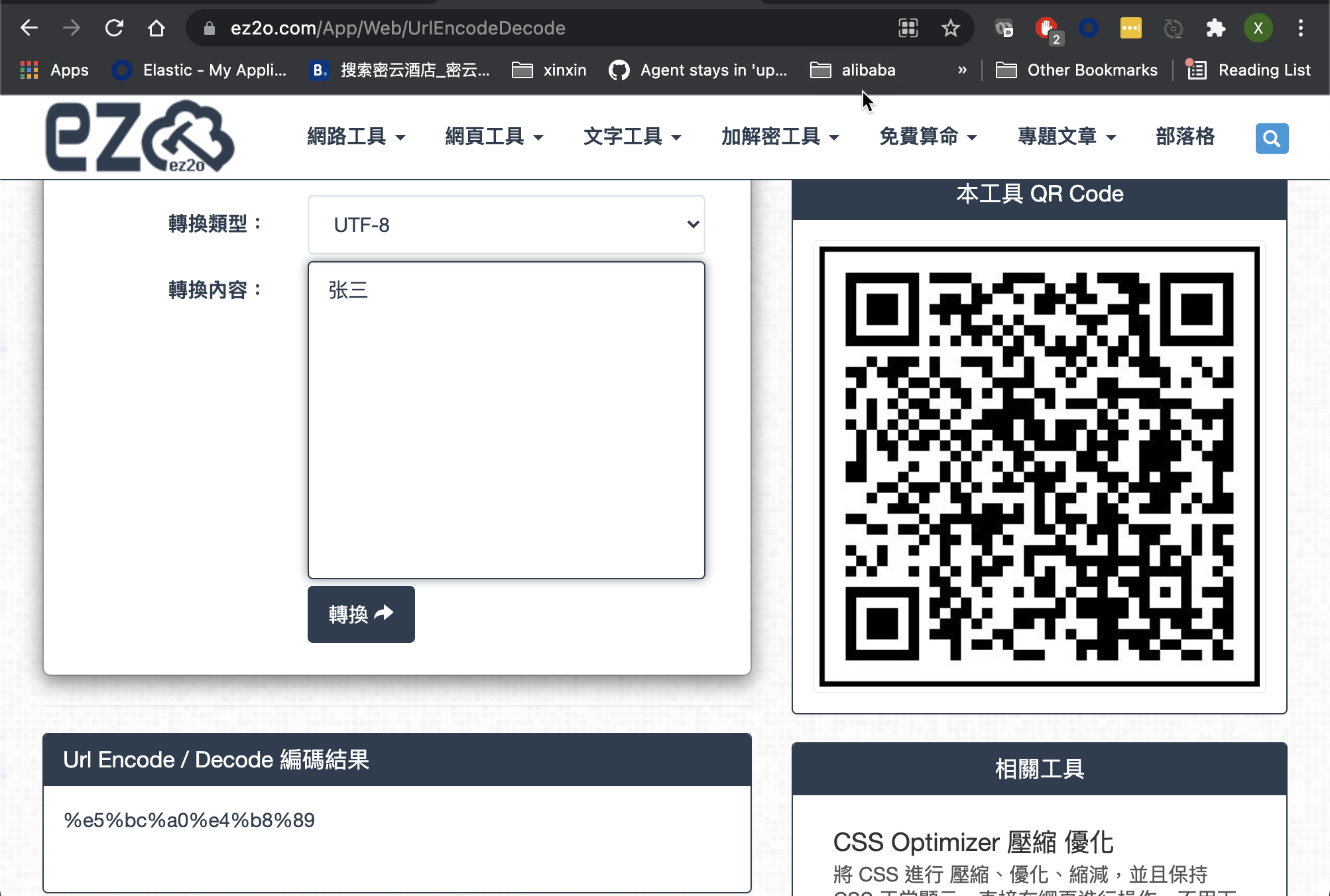Click the green X profile avatar
Image resolution: width=1330 pixels, height=896 pixels.
point(1258,28)
